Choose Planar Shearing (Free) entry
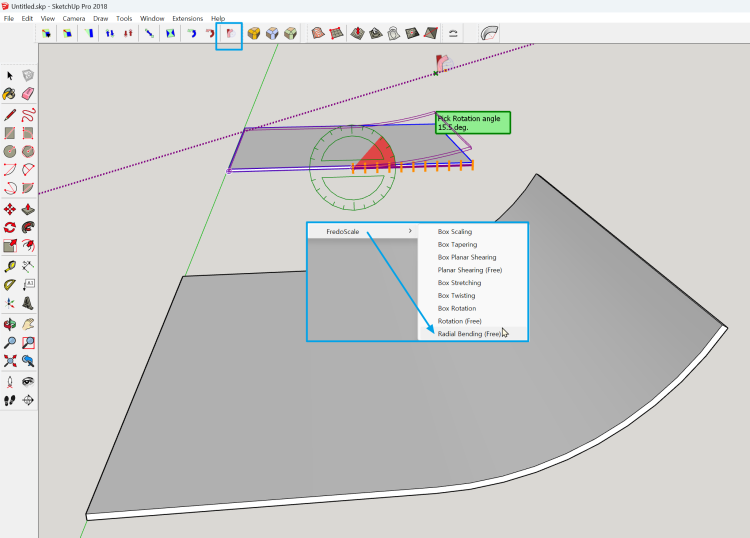Image resolution: width=750 pixels, height=538 pixels. [x=470, y=270]
